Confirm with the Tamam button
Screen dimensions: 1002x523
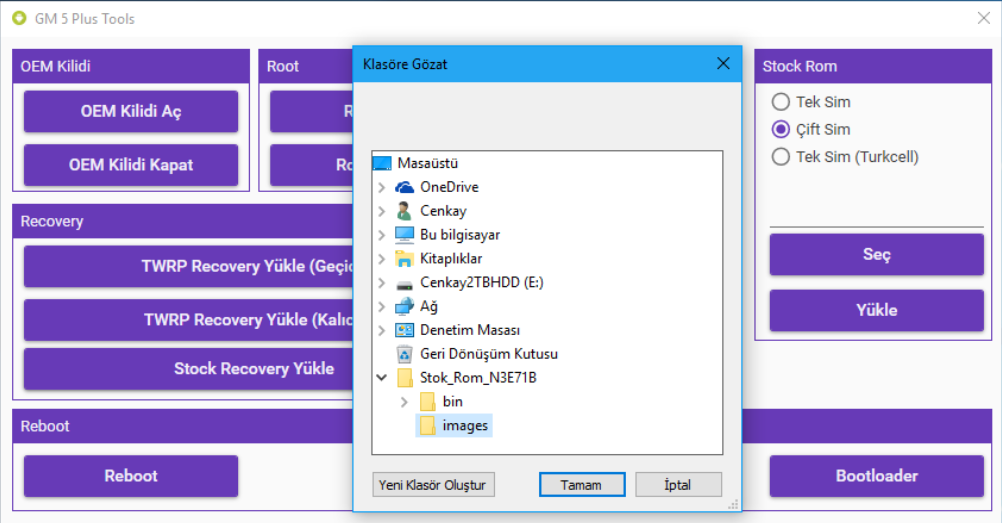click(x=582, y=485)
